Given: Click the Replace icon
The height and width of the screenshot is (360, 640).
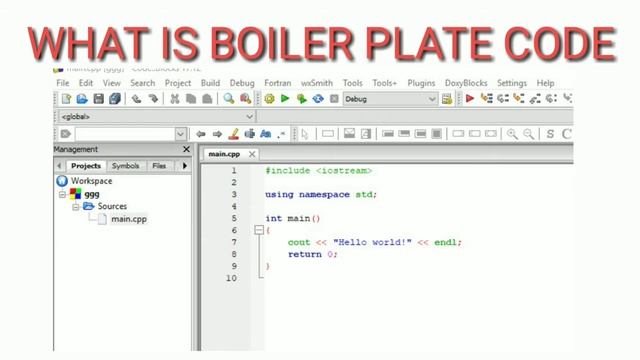Looking at the screenshot, I should [x=245, y=99].
